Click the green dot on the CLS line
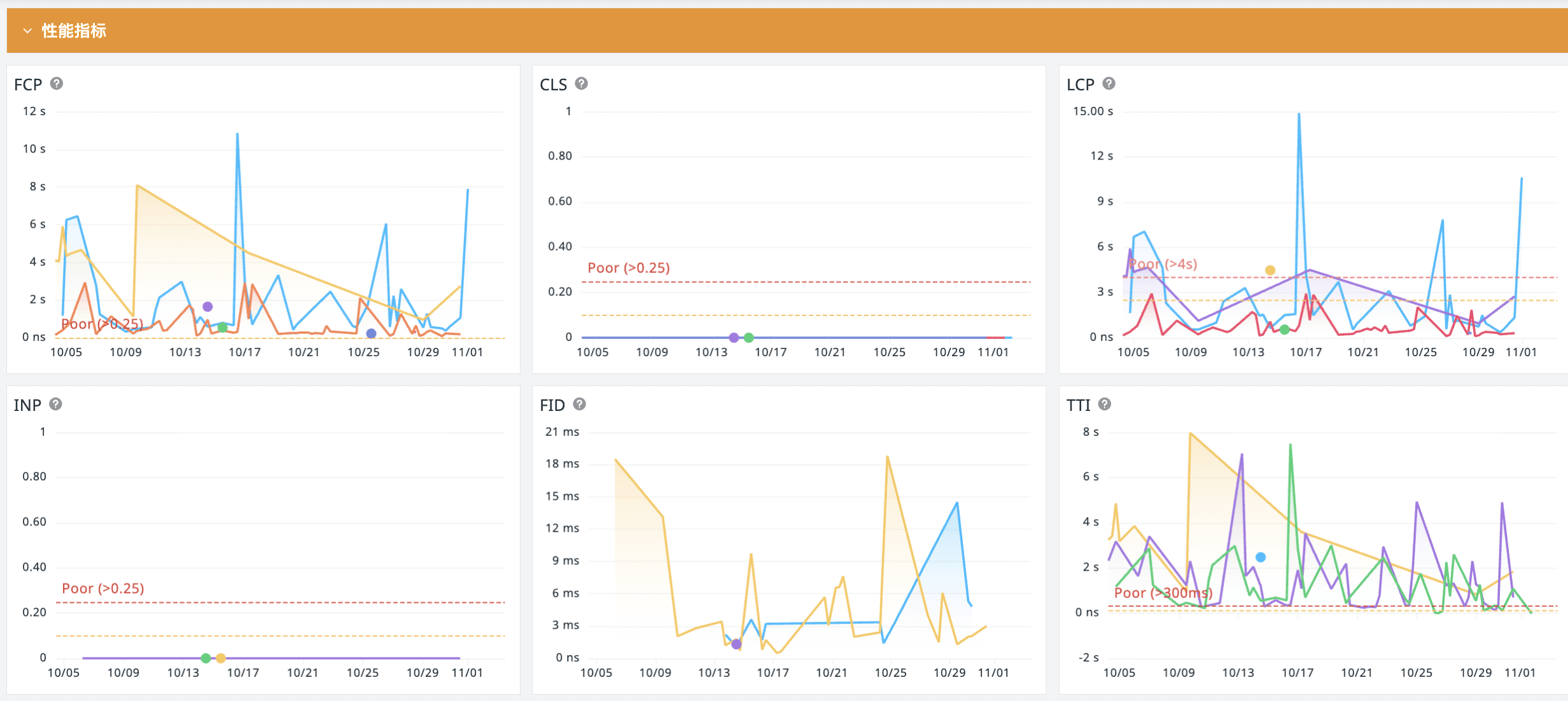 (x=749, y=338)
